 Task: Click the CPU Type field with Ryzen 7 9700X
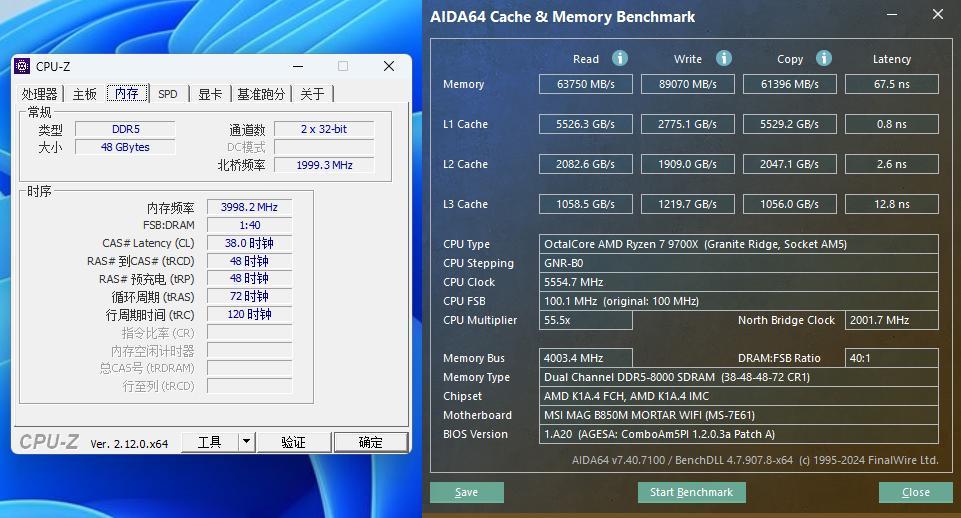tap(739, 244)
